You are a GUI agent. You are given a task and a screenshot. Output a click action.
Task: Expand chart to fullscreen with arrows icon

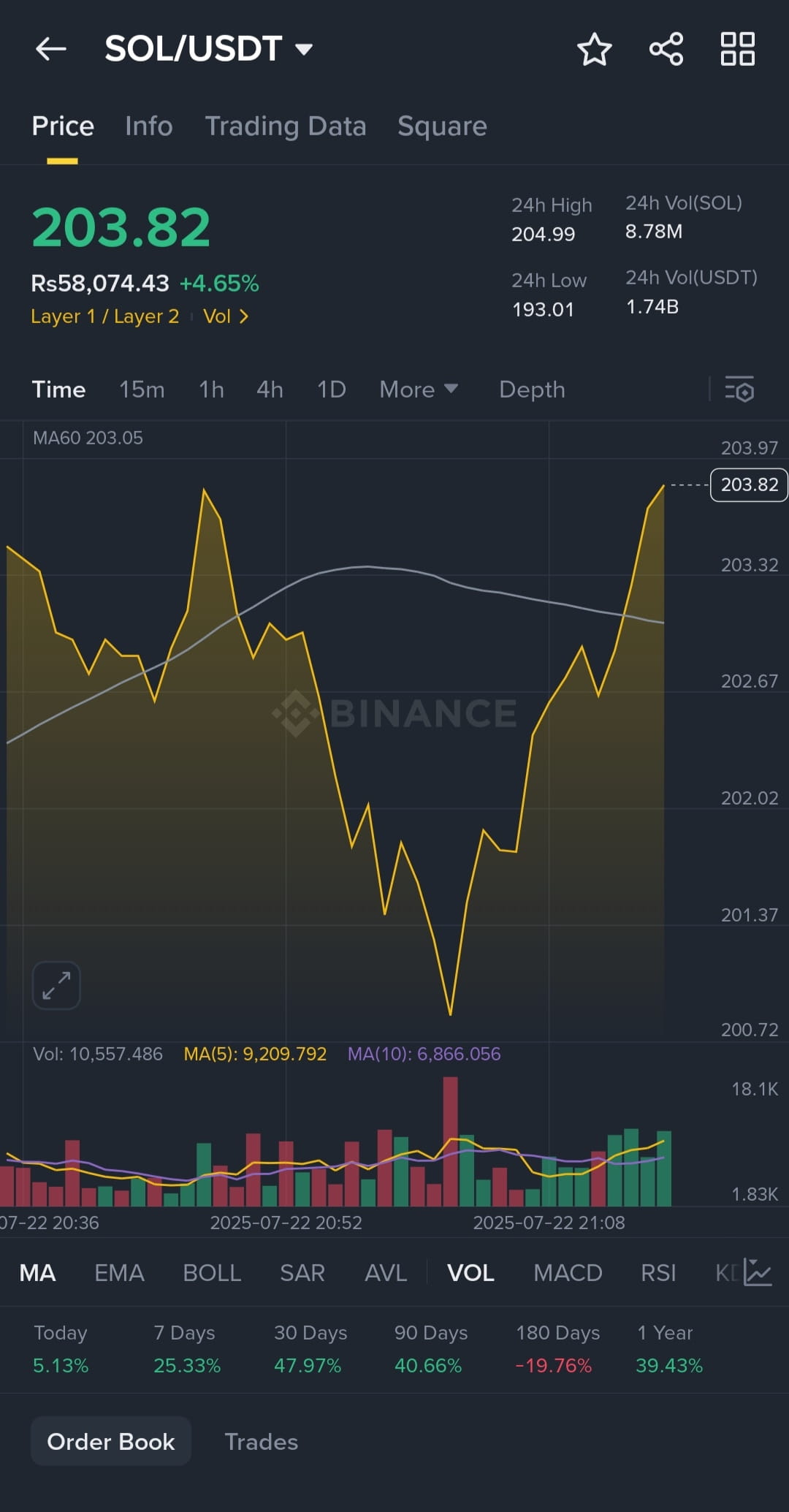pos(56,985)
